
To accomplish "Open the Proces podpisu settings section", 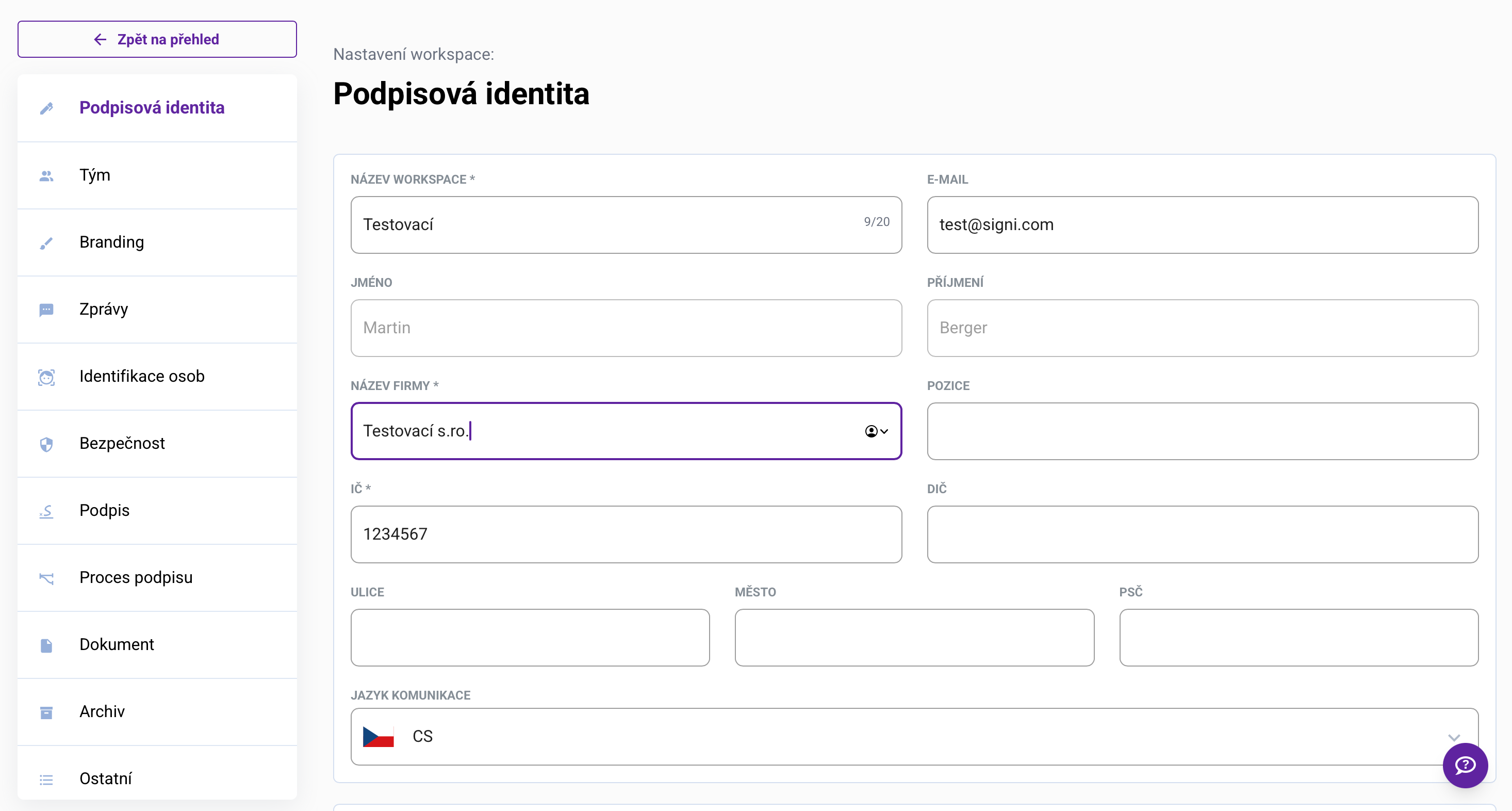I will (x=136, y=577).
